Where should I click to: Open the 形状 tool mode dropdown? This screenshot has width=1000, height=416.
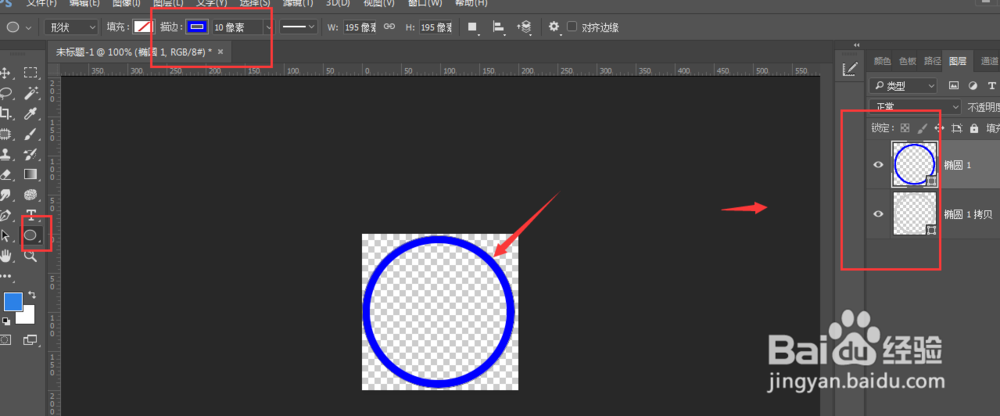coord(71,27)
